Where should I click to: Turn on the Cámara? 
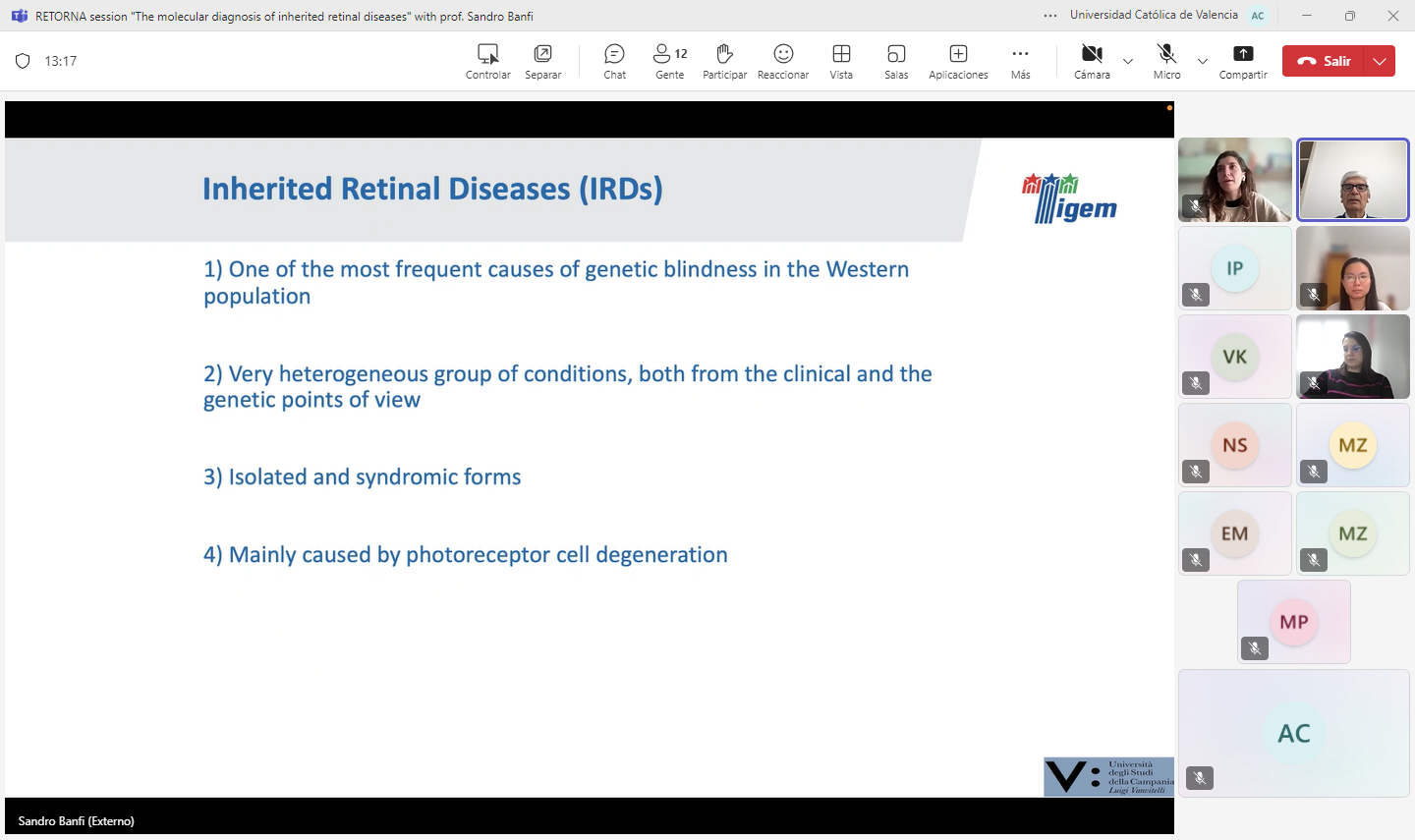(x=1092, y=61)
